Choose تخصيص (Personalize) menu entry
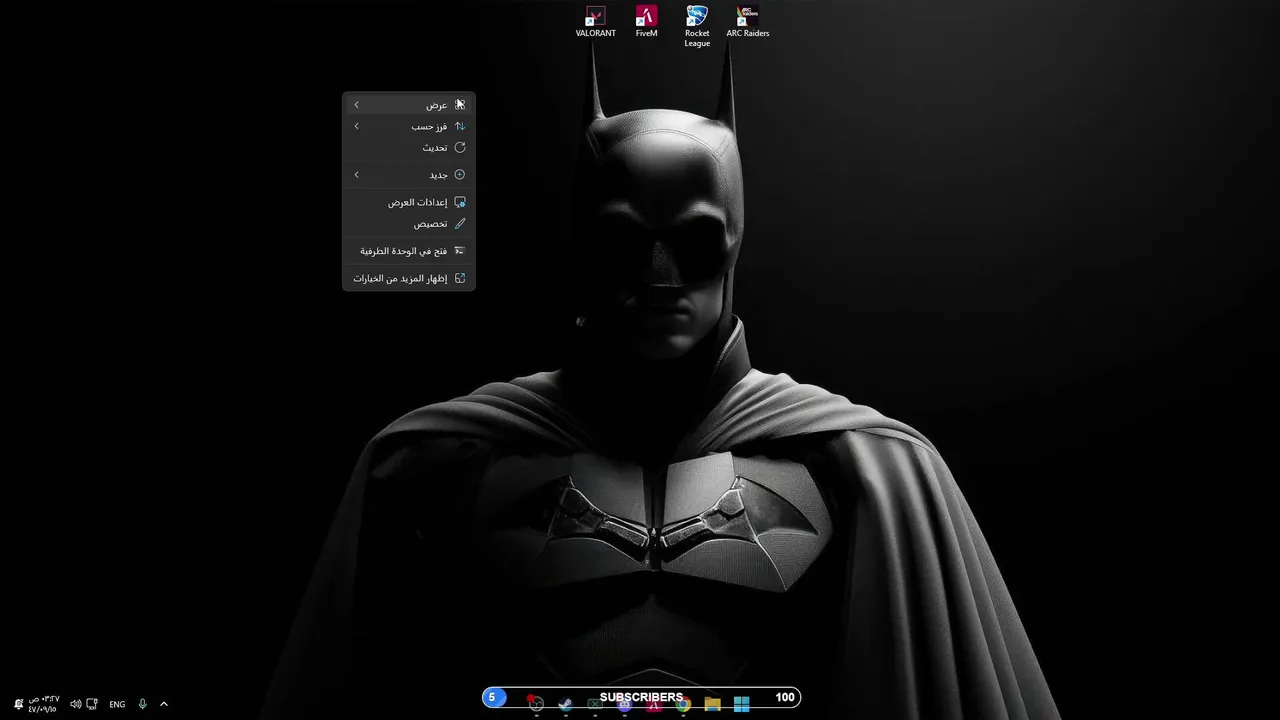The width and height of the screenshot is (1280, 720). (409, 224)
